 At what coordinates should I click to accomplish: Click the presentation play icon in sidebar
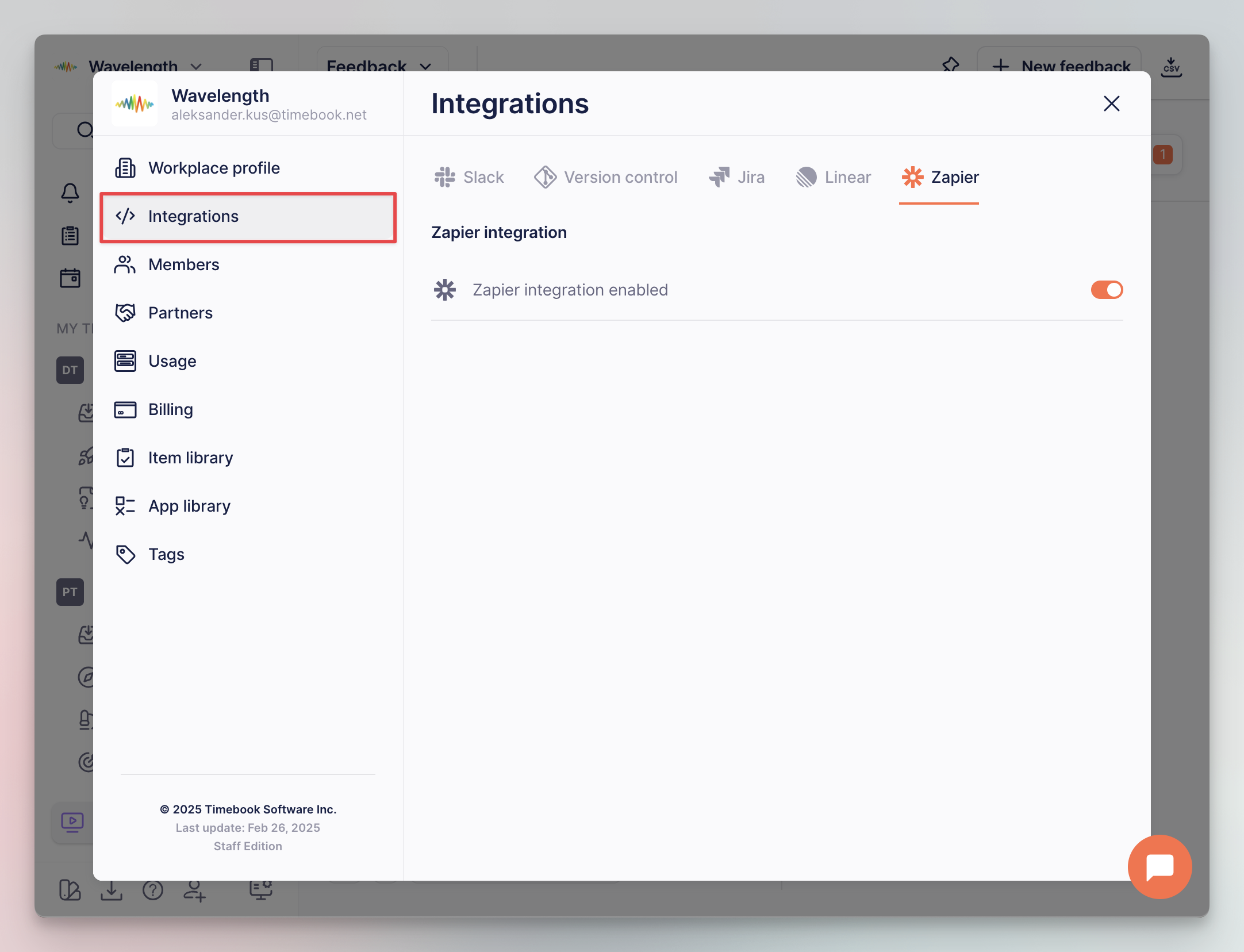(x=72, y=823)
